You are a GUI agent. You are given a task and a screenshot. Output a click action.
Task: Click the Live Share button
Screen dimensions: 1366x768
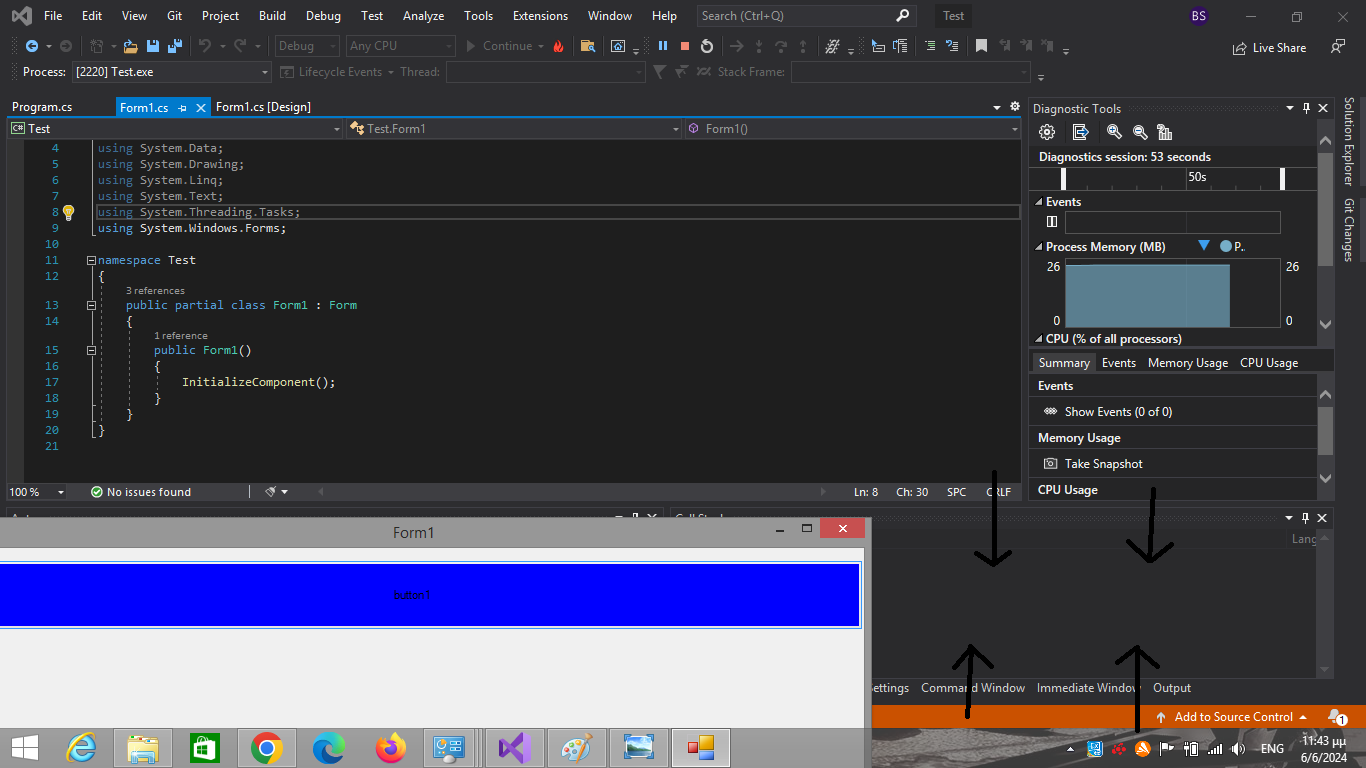click(x=1270, y=47)
